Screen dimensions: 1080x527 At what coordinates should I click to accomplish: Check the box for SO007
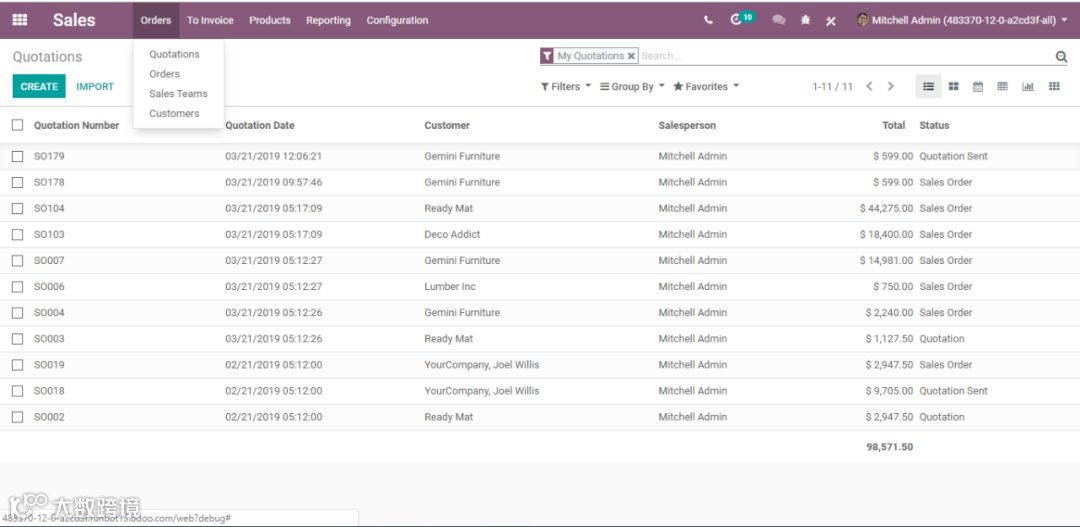(18, 261)
